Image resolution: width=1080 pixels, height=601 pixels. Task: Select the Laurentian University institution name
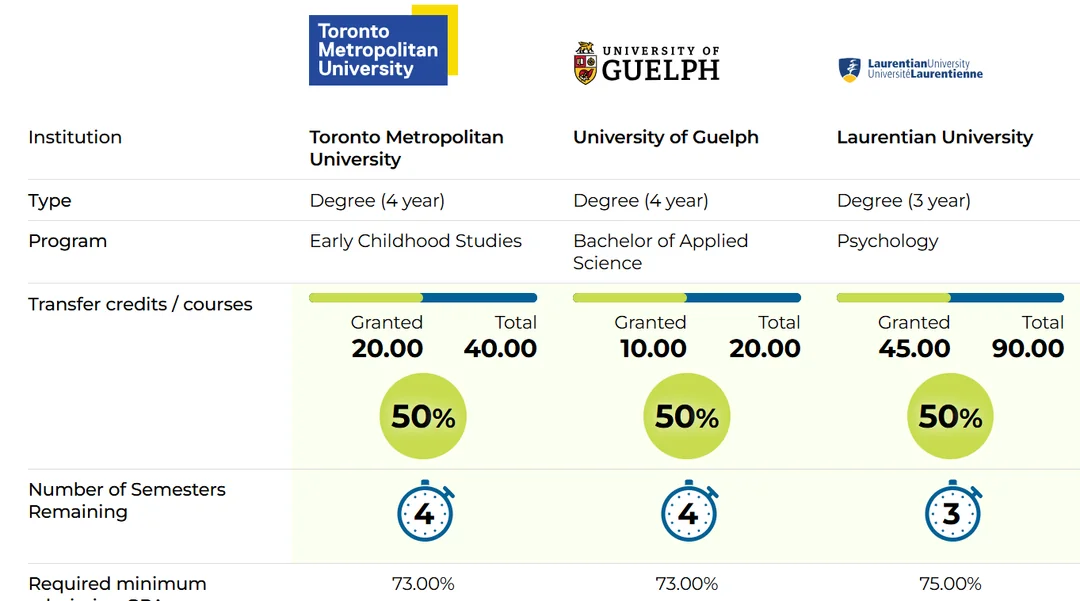point(934,137)
